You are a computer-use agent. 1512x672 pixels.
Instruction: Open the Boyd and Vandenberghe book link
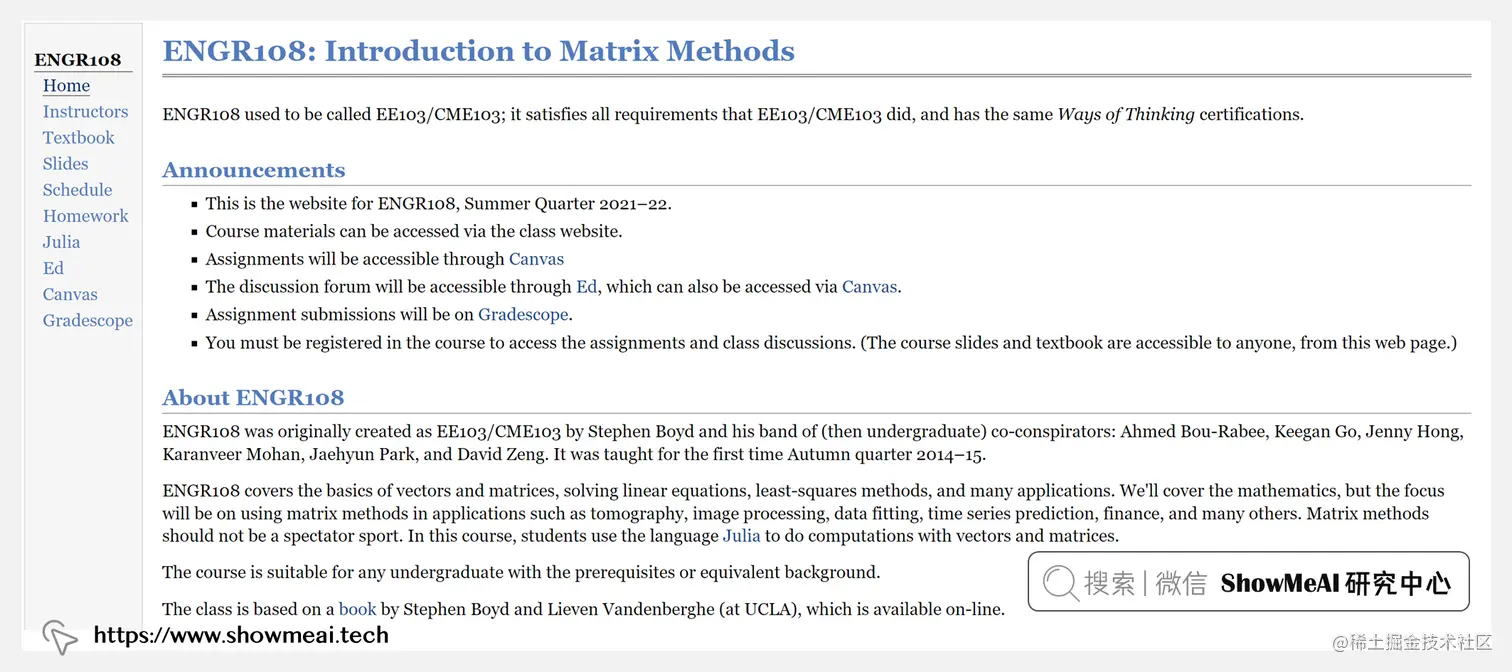357,609
